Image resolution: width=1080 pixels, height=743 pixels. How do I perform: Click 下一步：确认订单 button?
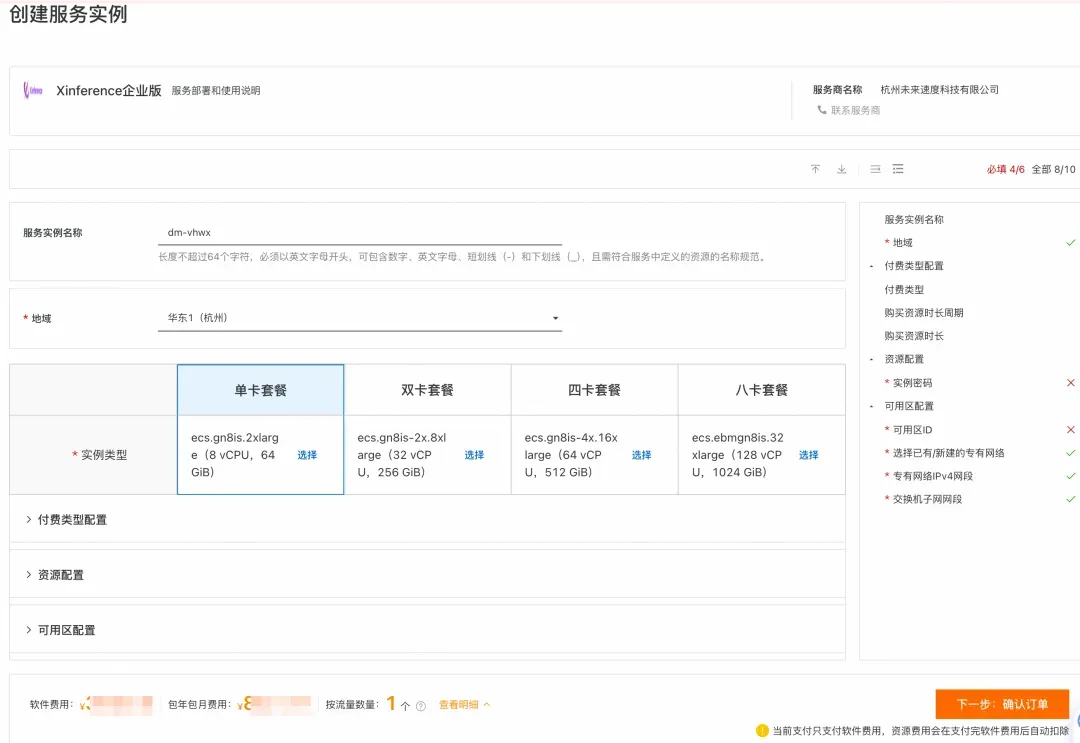[x=1002, y=704]
